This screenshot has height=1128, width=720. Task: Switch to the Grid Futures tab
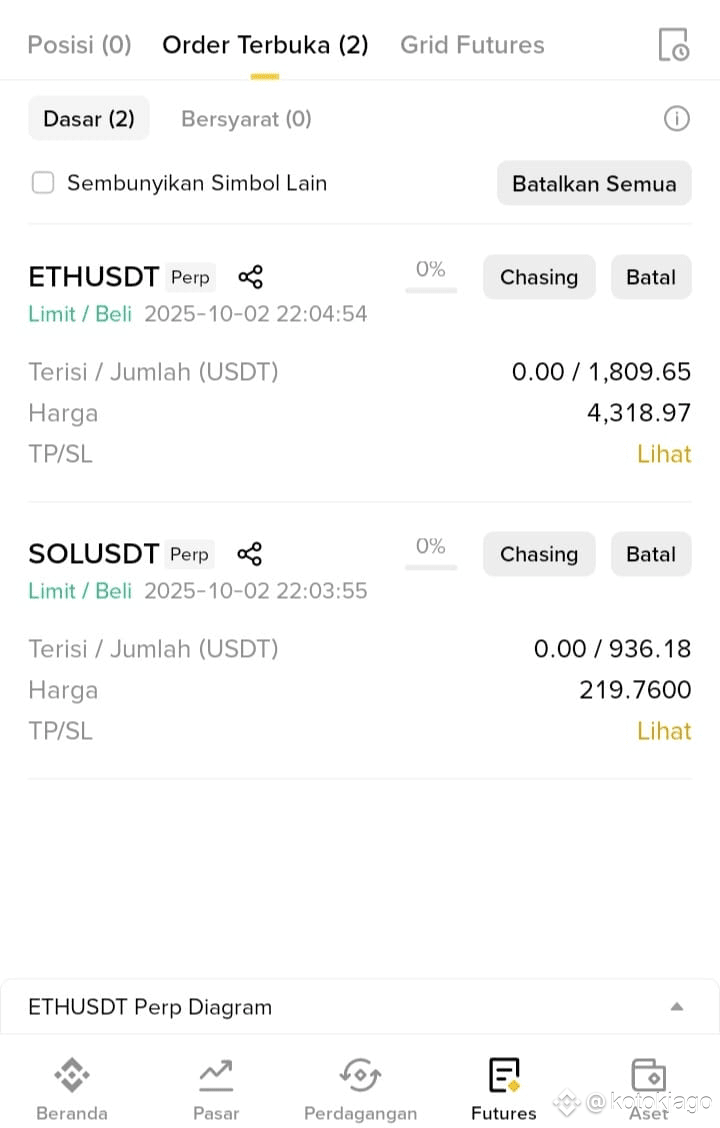click(472, 45)
